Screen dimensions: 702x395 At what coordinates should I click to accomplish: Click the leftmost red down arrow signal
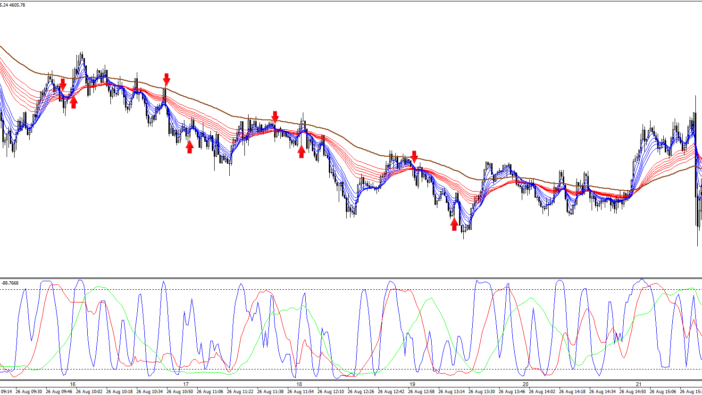(x=63, y=85)
